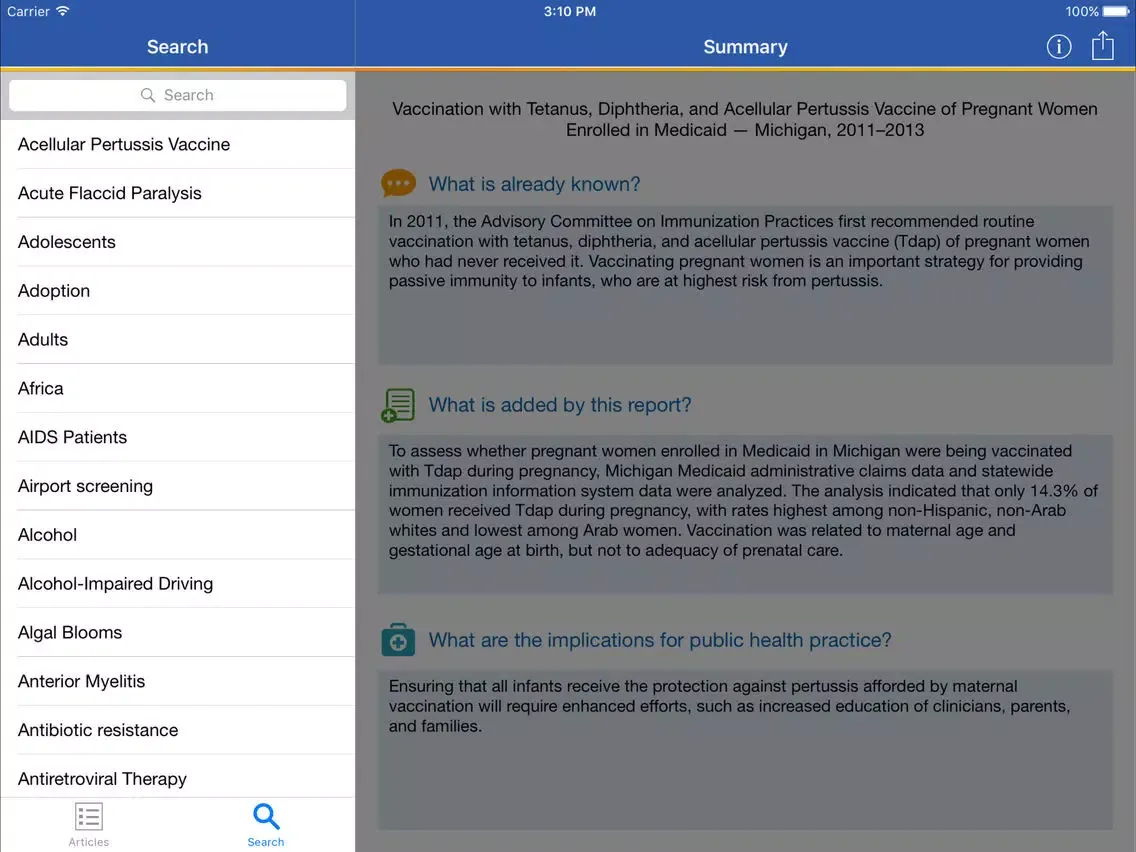
Task: Click the teal medical kit icon
Action: [x=398, y=640]
